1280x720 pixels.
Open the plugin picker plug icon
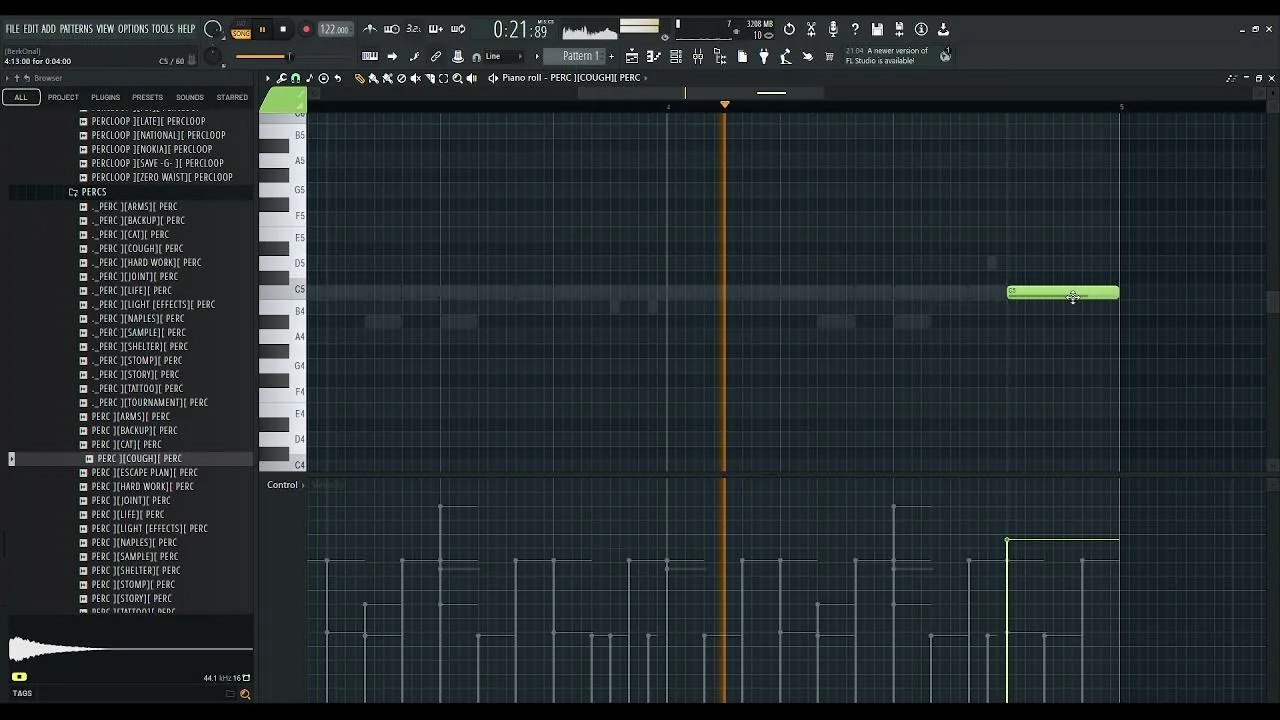point(764,57)
